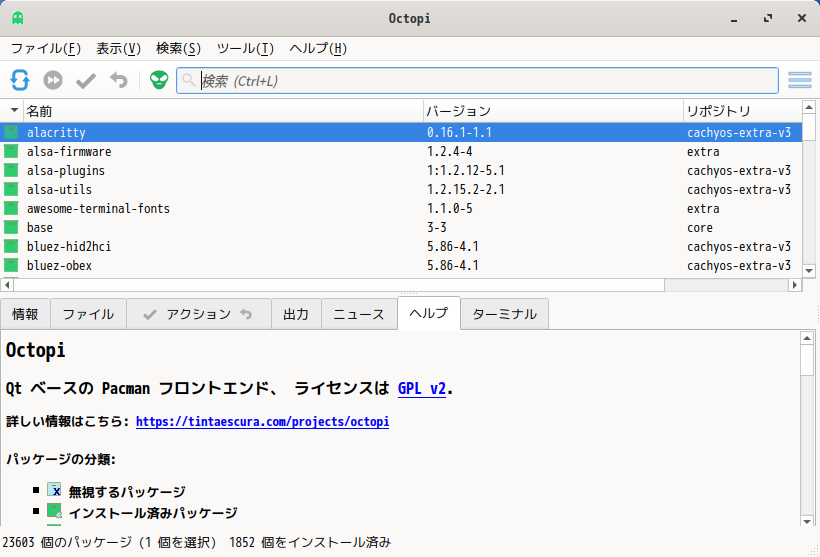This screenshot has width=820, height=557.
Task: Click the ignored package icon in help text
Action: click(54, 490)
